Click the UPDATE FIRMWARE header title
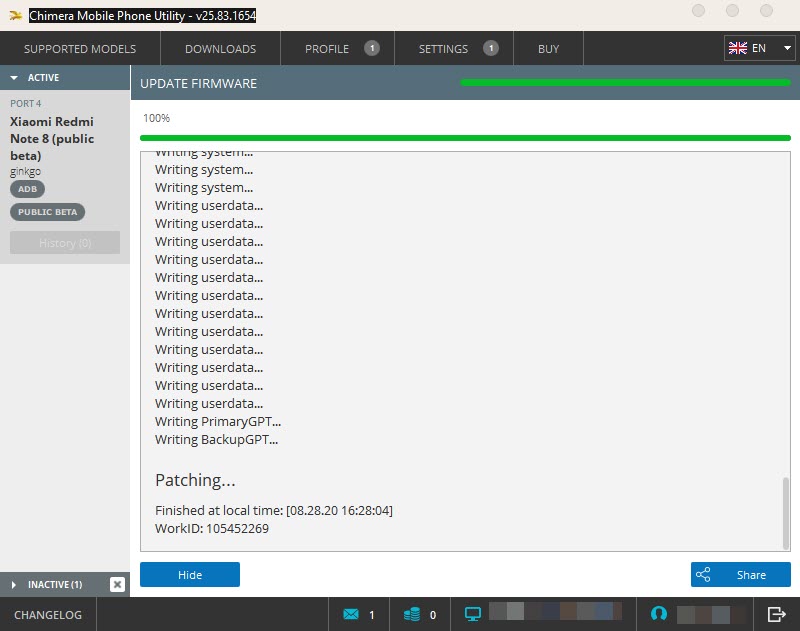Image resolution: width=800 pixels, height=631 pixels. [x=198, y=84]
